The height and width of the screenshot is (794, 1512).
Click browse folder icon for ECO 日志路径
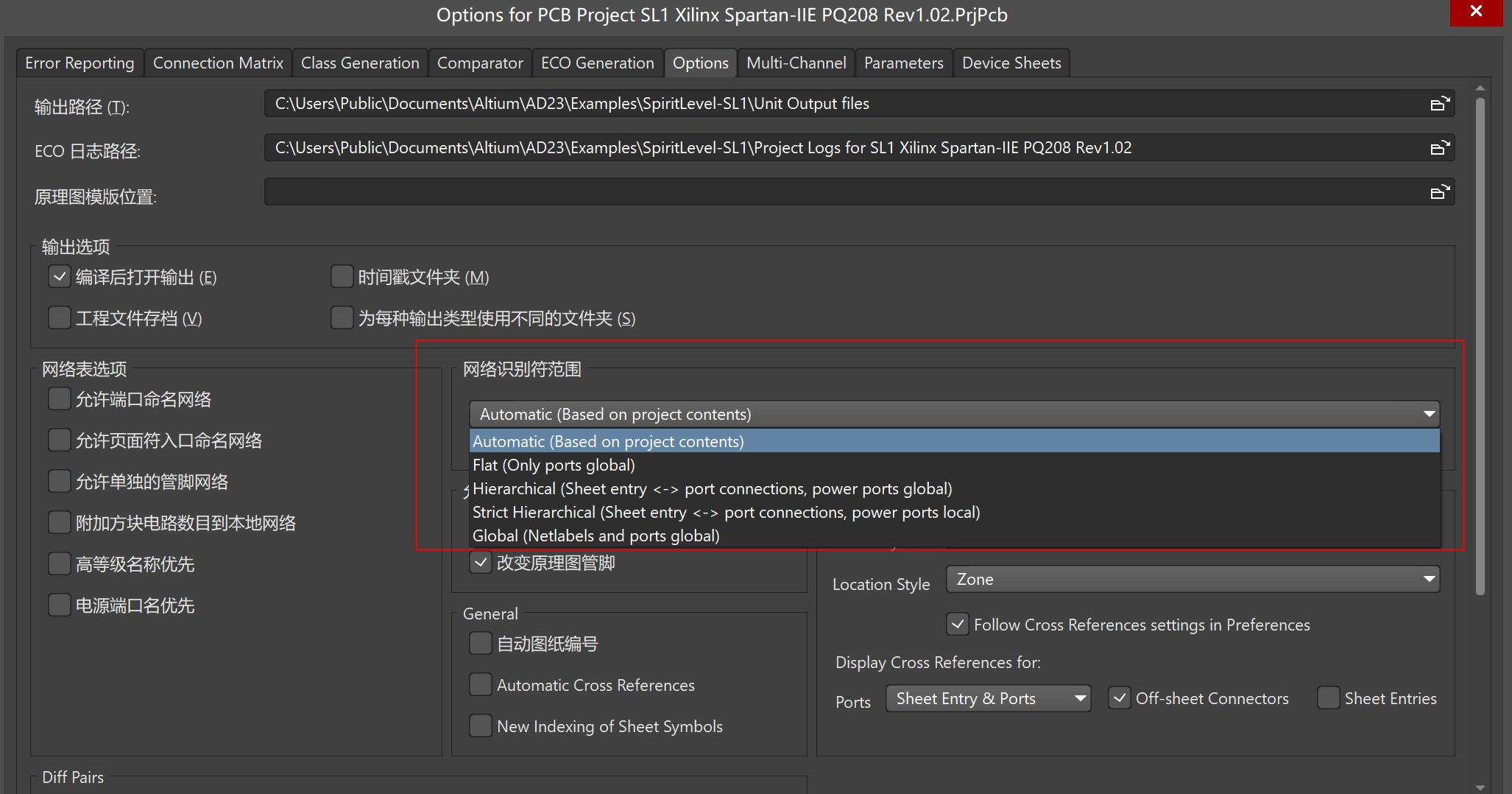[1439, 148]
